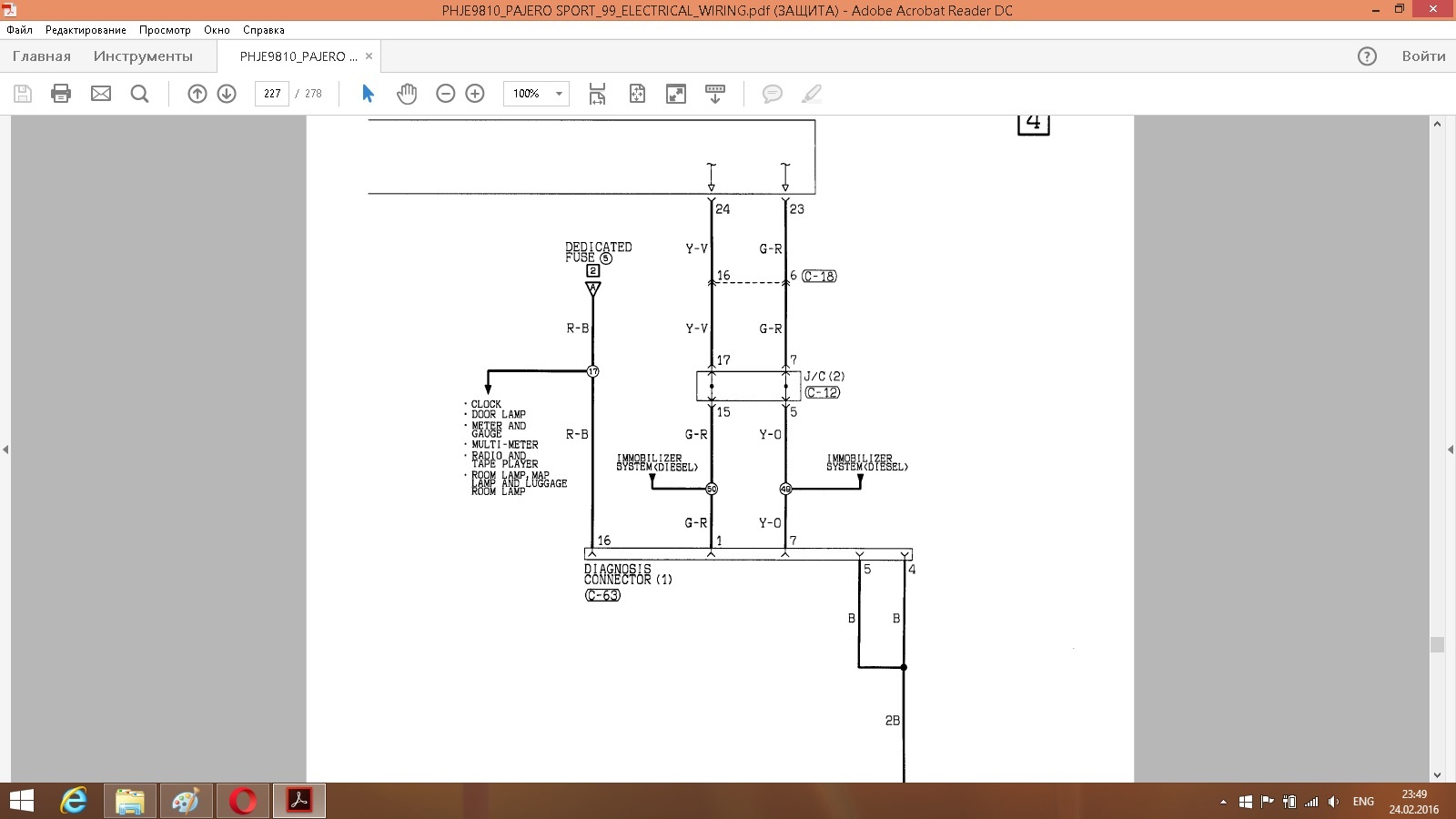The width and height of the screenshot is (1456, 819).
Task: Select the arrow Selection tool
Action: click(x=368, y=94)
